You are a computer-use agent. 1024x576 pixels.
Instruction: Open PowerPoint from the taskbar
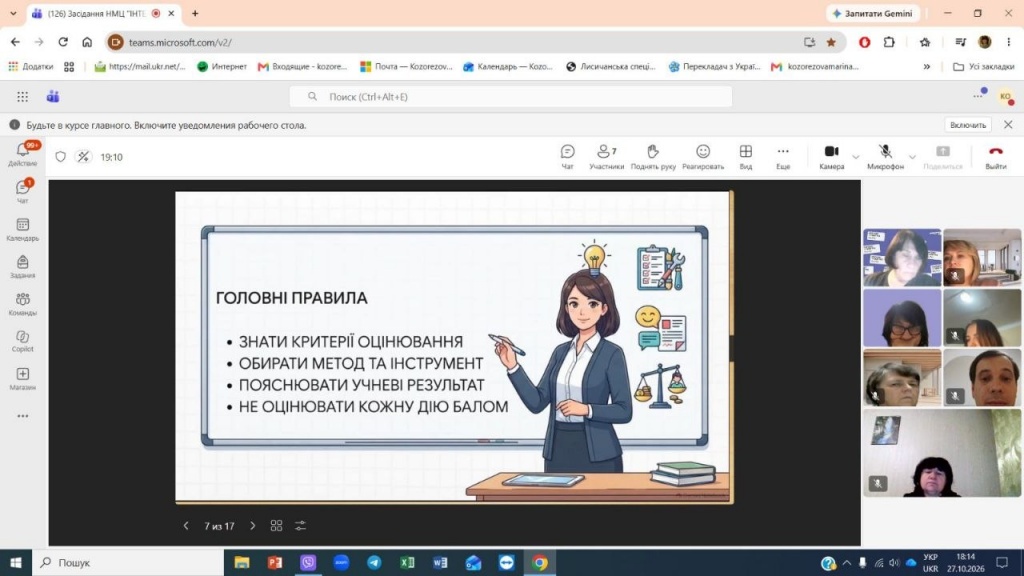275,562
